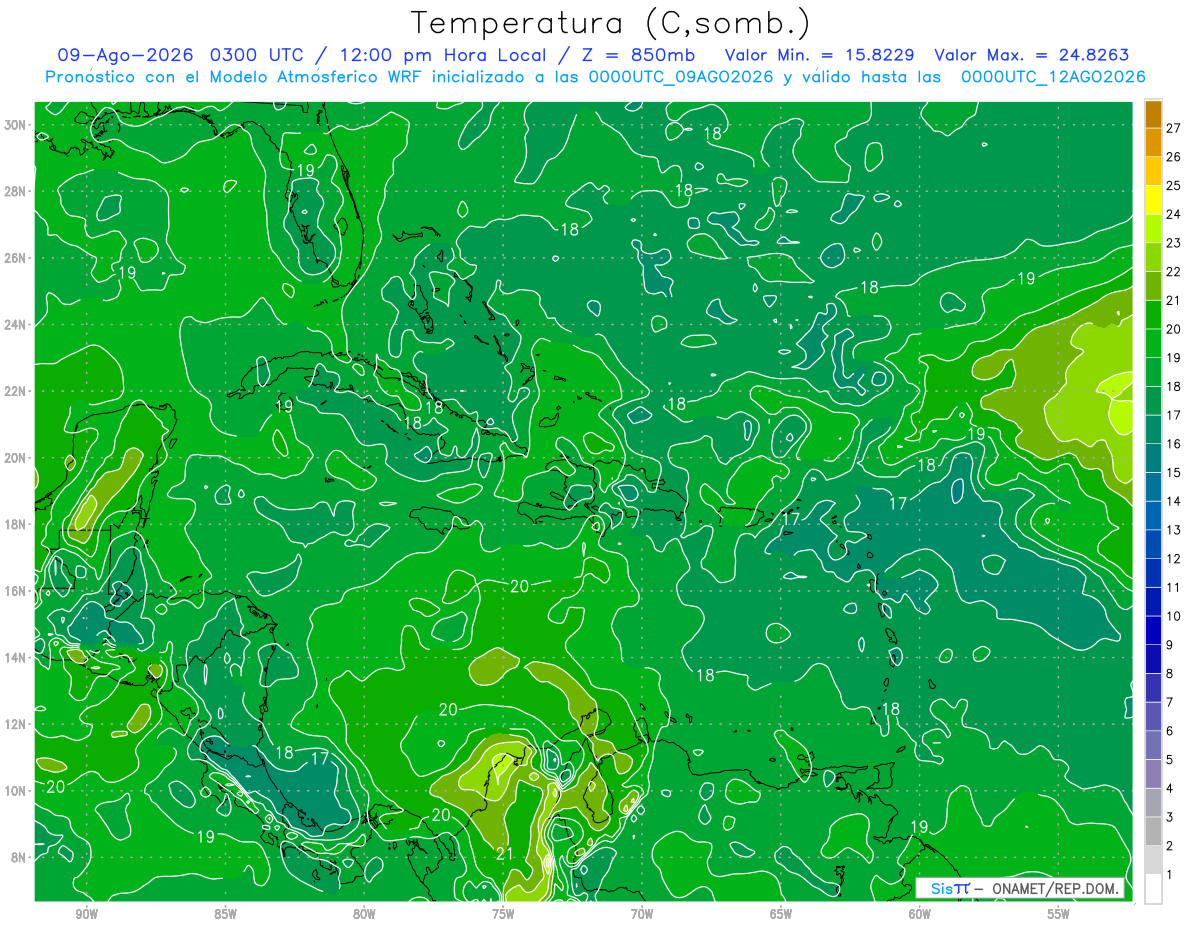Click the 10N latitude axis label

coord(14,790)
